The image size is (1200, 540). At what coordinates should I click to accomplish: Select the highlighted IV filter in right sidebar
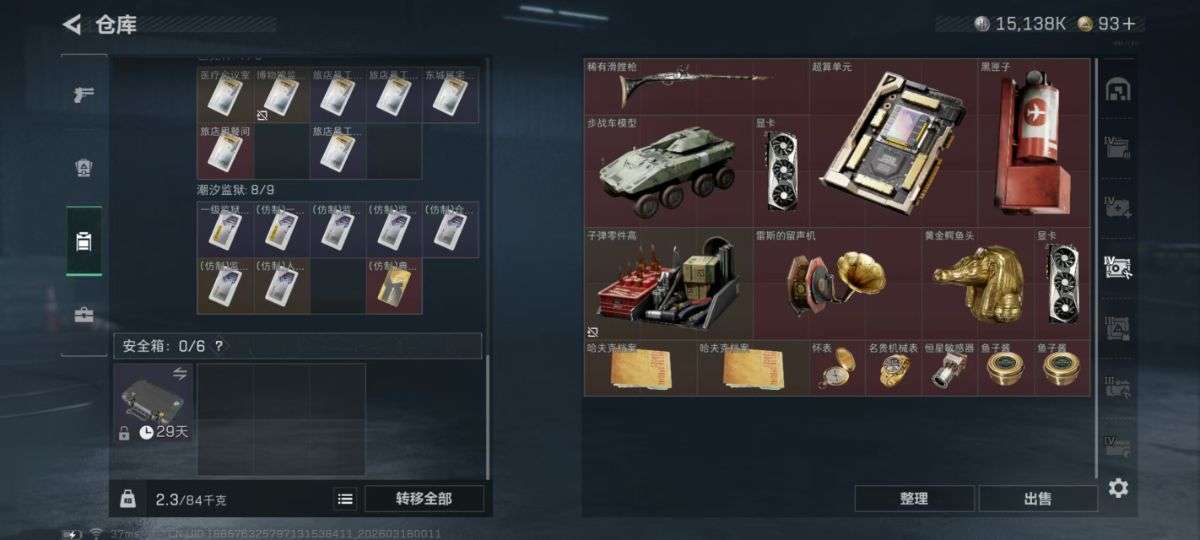[x=1117, y=266]
